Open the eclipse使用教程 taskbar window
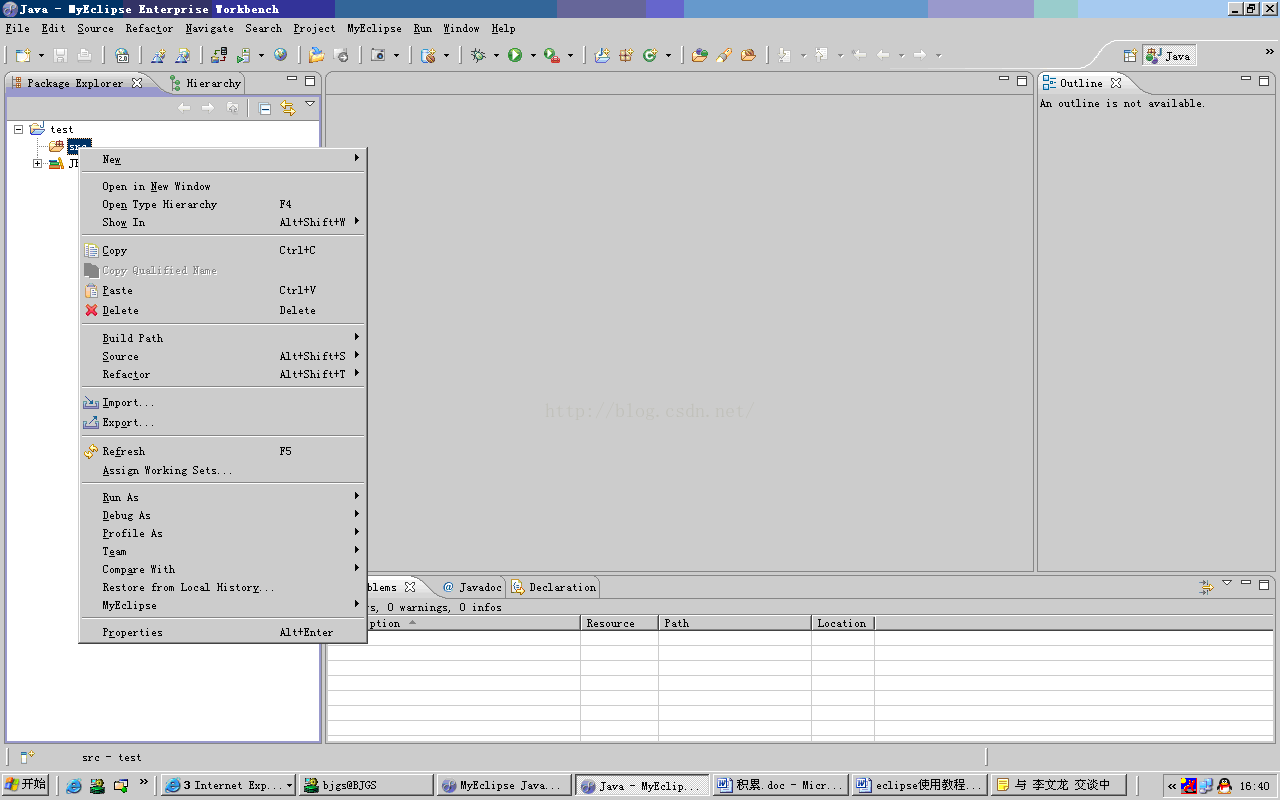The width and height of the screenshot is (1280, 800). pyautogui.click(x=919, y=786)
